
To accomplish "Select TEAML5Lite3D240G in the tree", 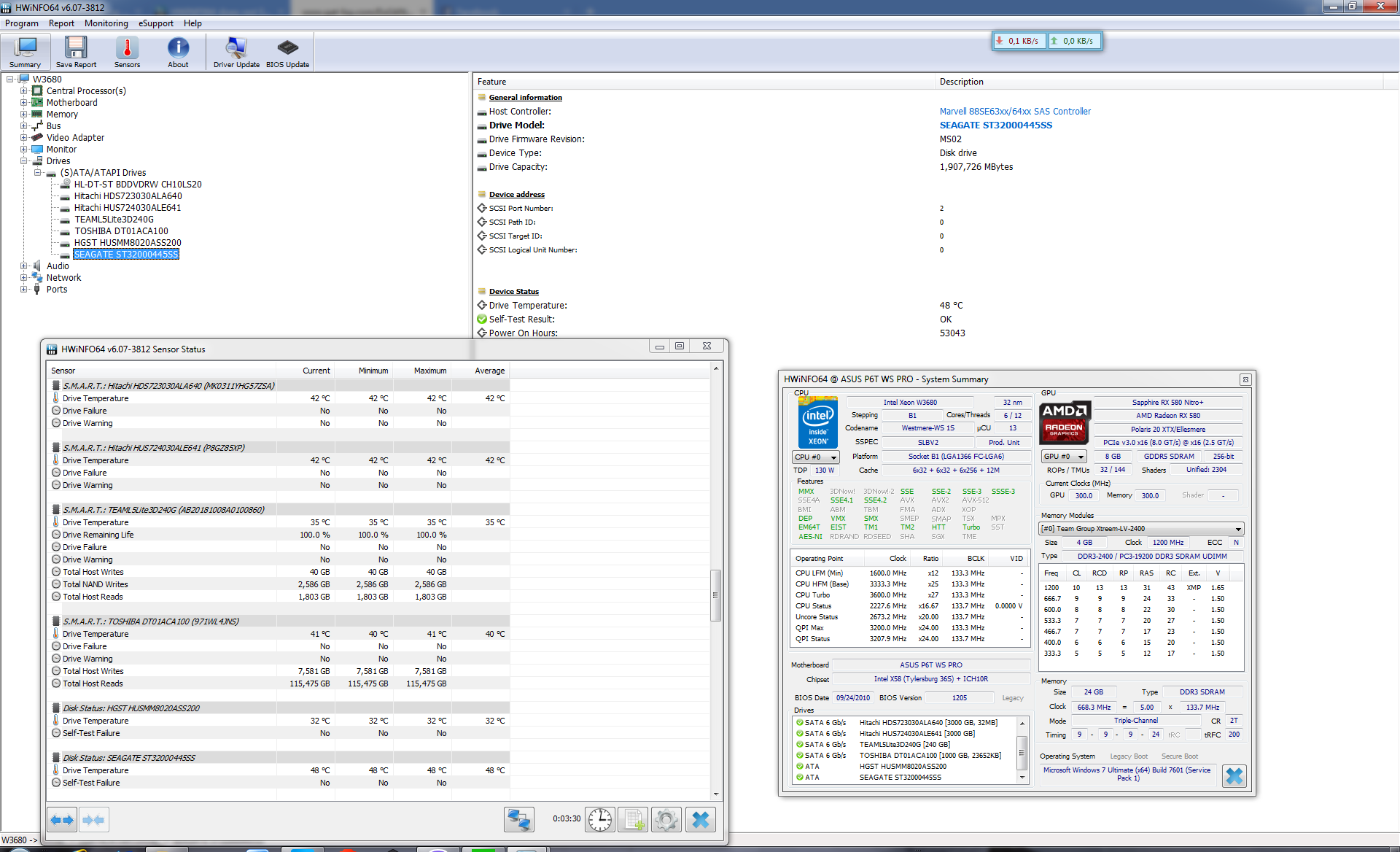I will [114, 219].
